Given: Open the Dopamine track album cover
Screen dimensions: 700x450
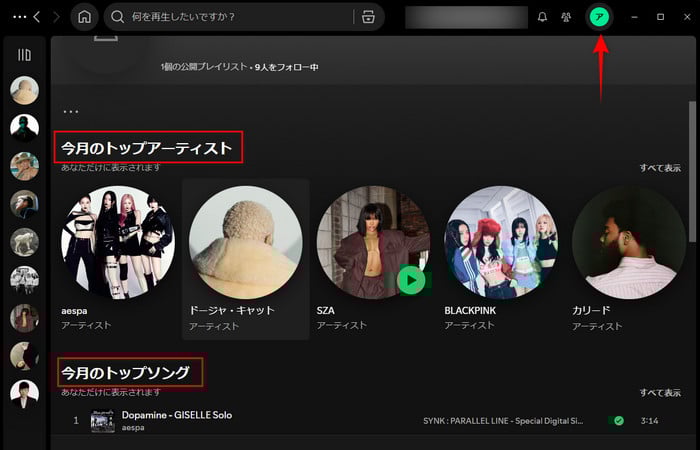Looking at the screenshot, I should coord(103,421).
